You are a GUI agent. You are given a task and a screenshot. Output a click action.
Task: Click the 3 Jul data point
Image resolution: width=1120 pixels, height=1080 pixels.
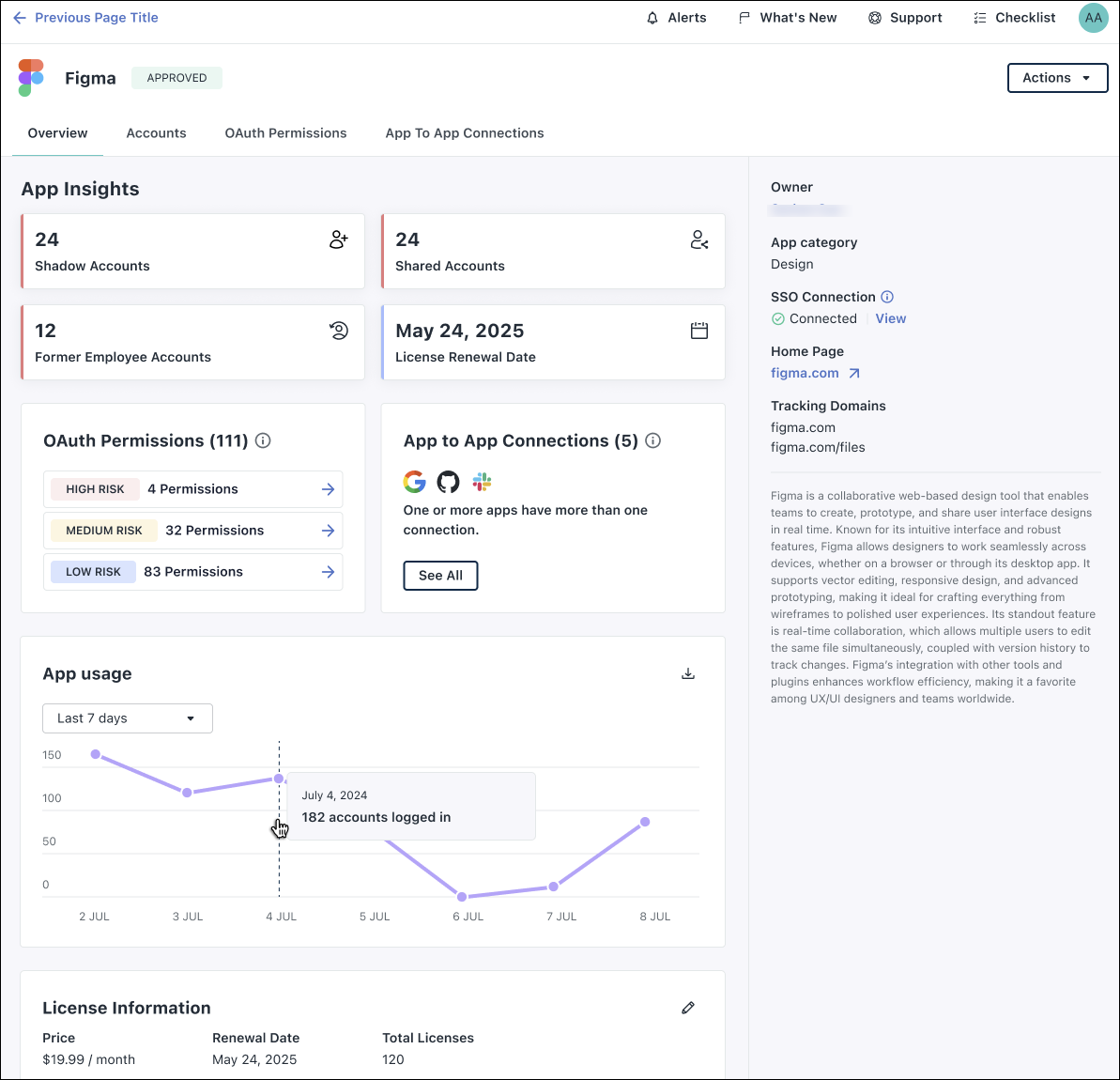click(187, 793)
